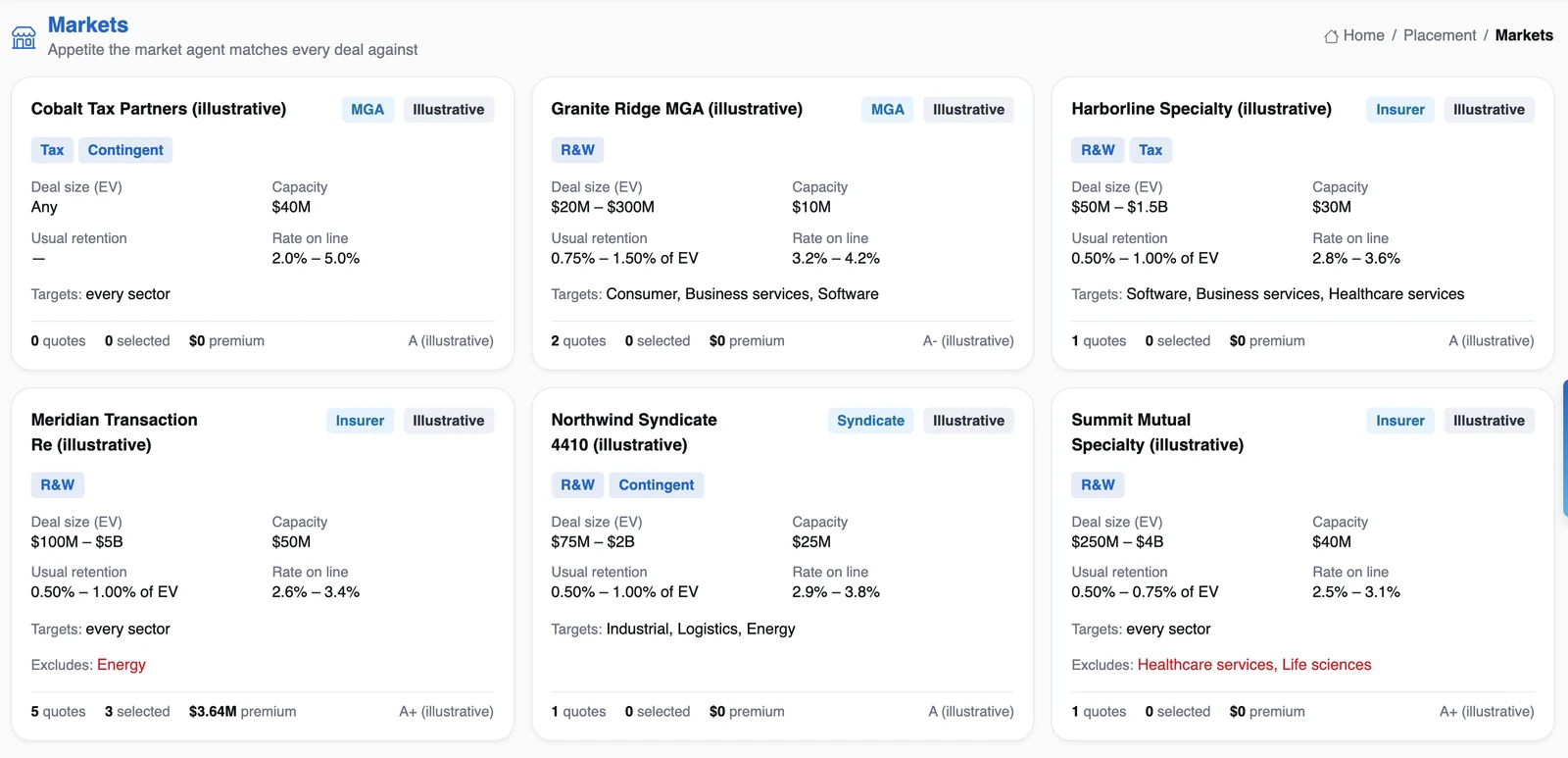Open the Placement breadcrumb link

click(x=1440, y=35)
